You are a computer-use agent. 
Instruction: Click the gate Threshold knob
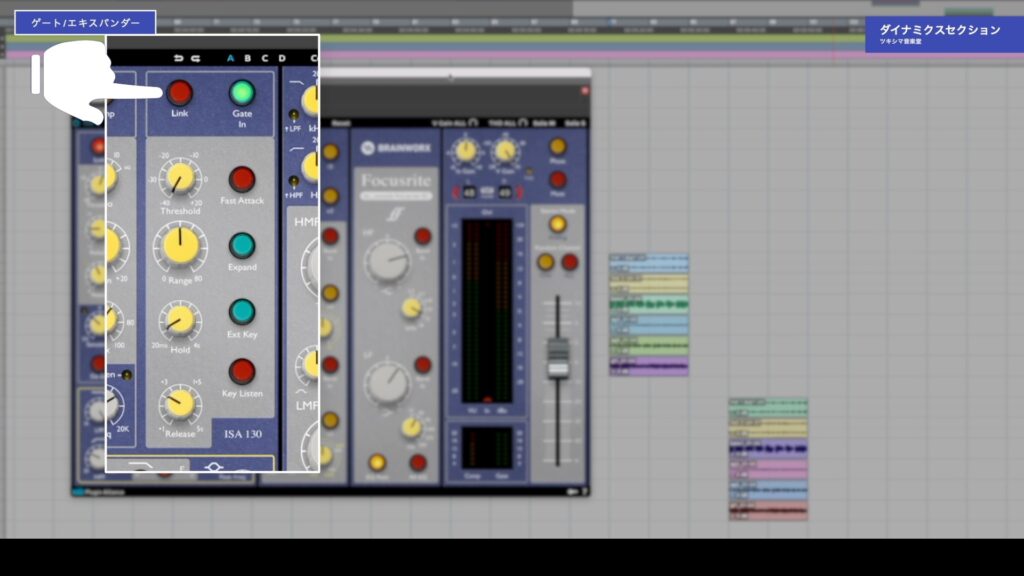[x=180, y=178]
